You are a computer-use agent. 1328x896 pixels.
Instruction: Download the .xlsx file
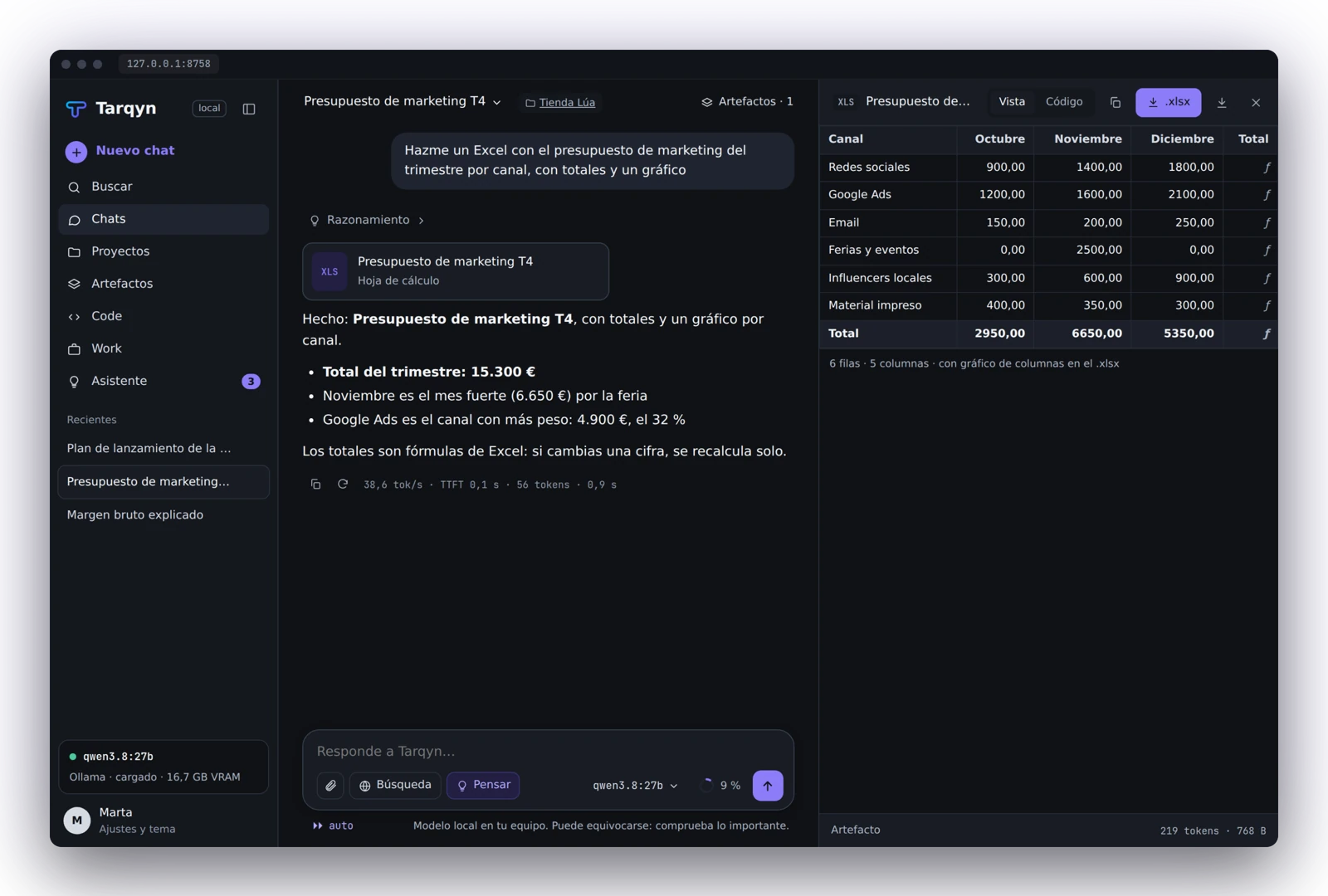click(x=1169, y=102)
